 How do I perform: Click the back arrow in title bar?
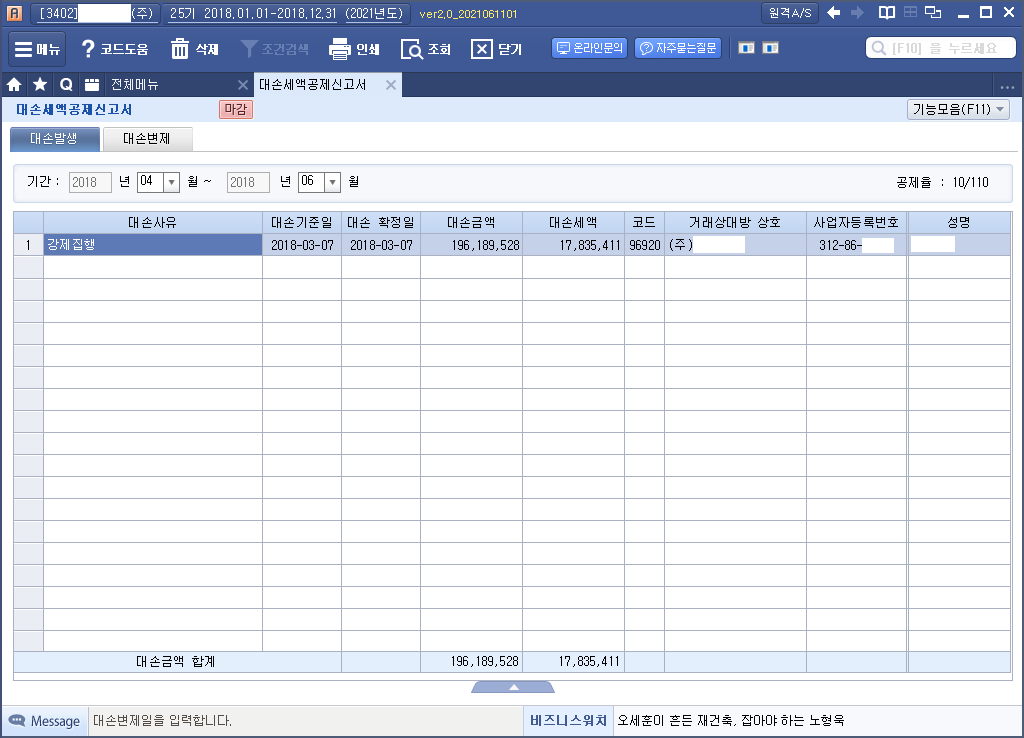click(833, 12)
